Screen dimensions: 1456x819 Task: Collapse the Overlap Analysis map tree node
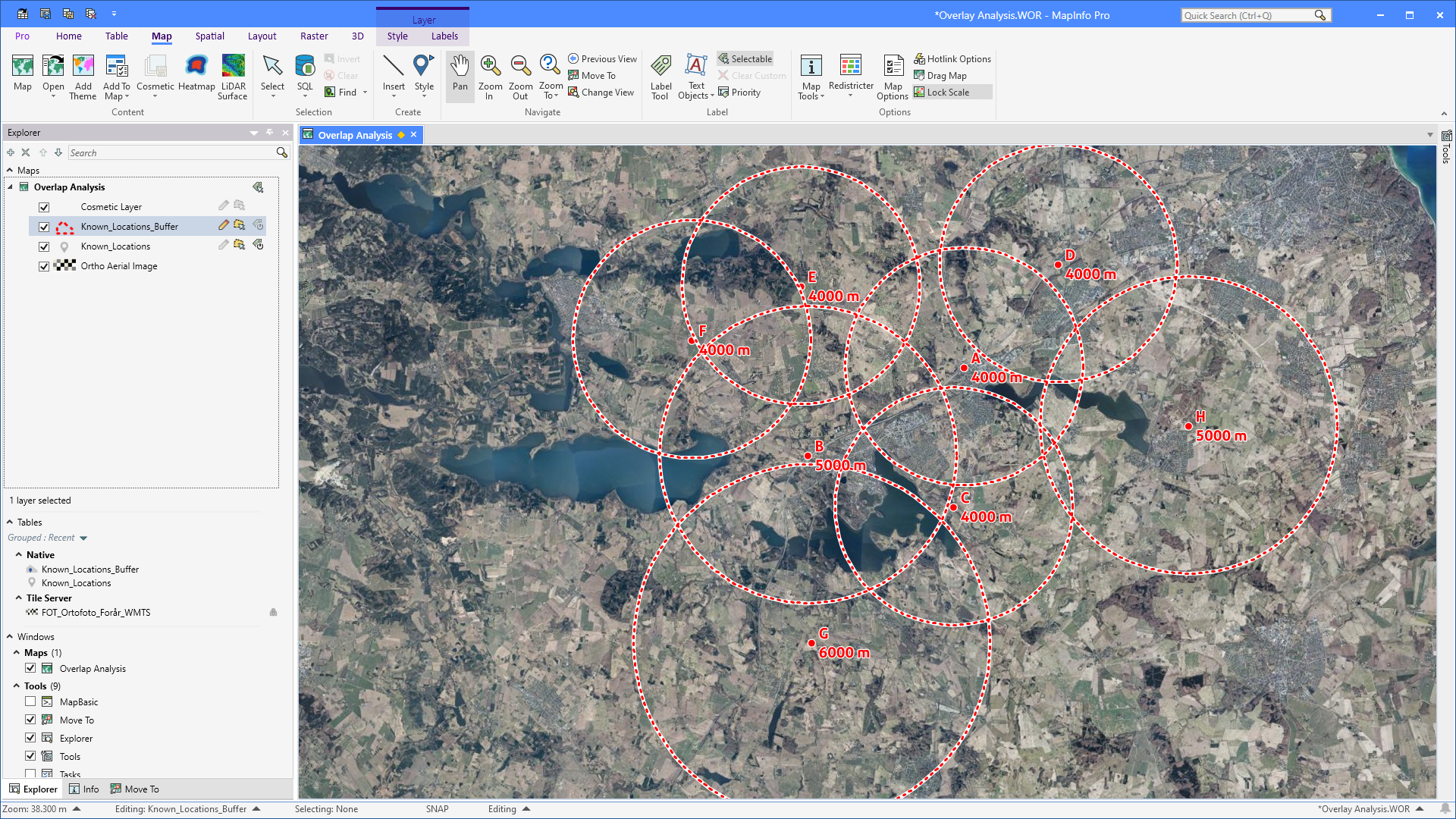coord(11,187)
